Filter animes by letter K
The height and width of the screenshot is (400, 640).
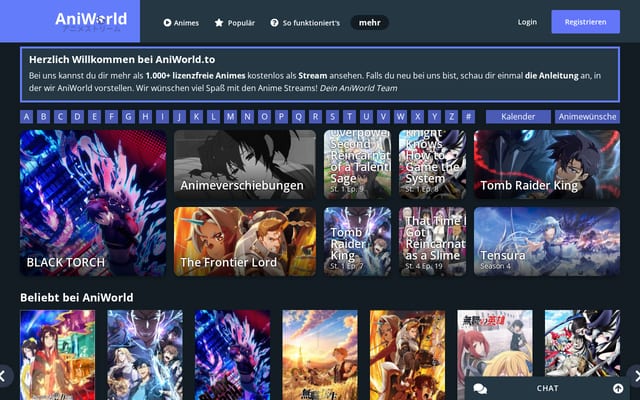tap(196, 117)
